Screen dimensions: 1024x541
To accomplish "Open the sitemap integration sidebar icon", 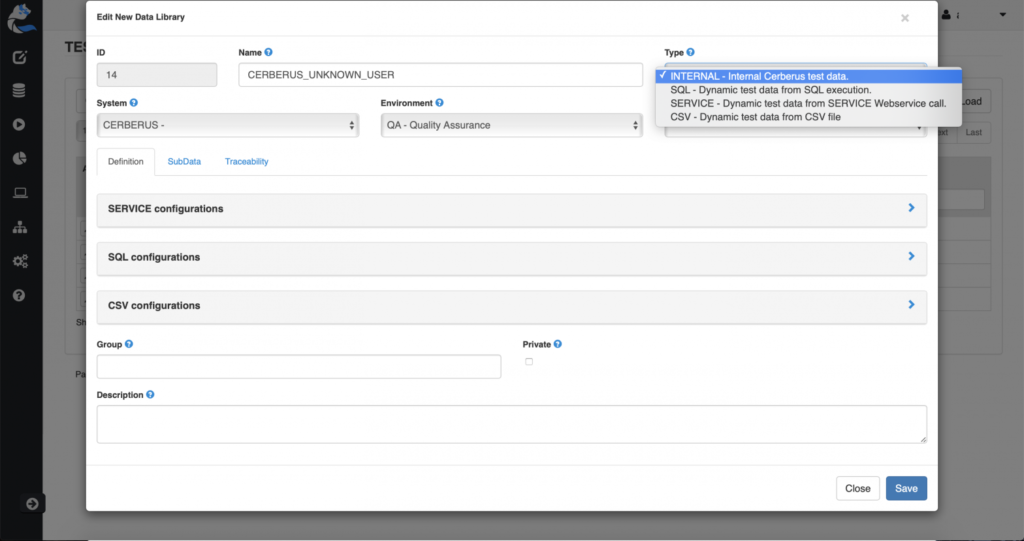I will (20, 227).
